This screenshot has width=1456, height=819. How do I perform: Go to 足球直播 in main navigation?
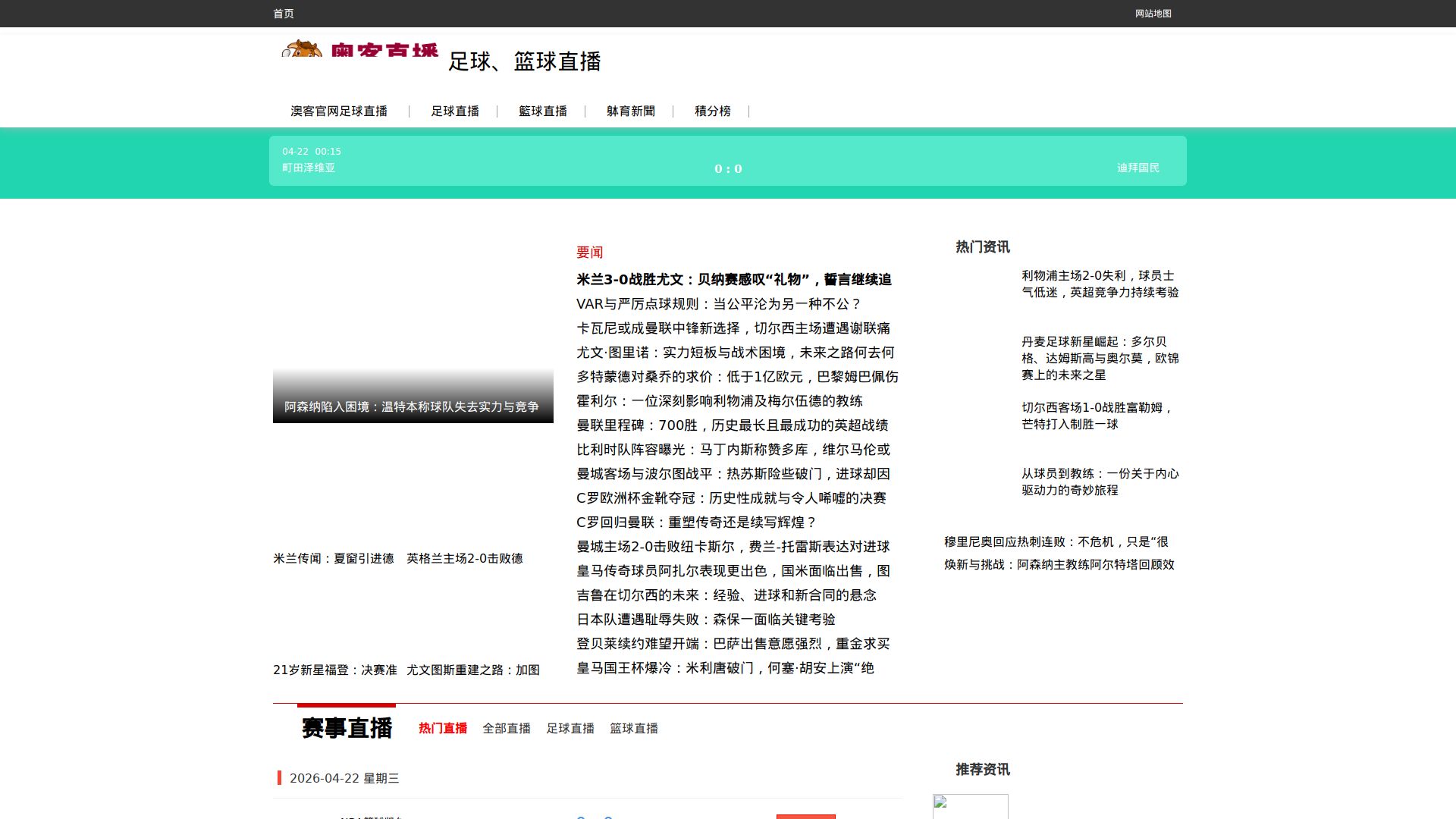pyautogui.click(x=455, y=111)
